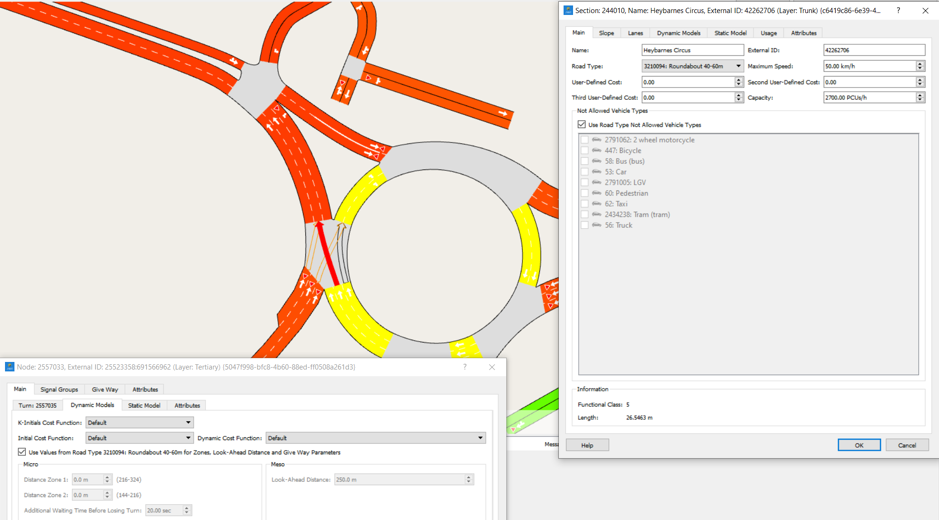Click Section dialog title bar app icon
The height and width of the screenshot is (520, 939).
tap(568, 10)
